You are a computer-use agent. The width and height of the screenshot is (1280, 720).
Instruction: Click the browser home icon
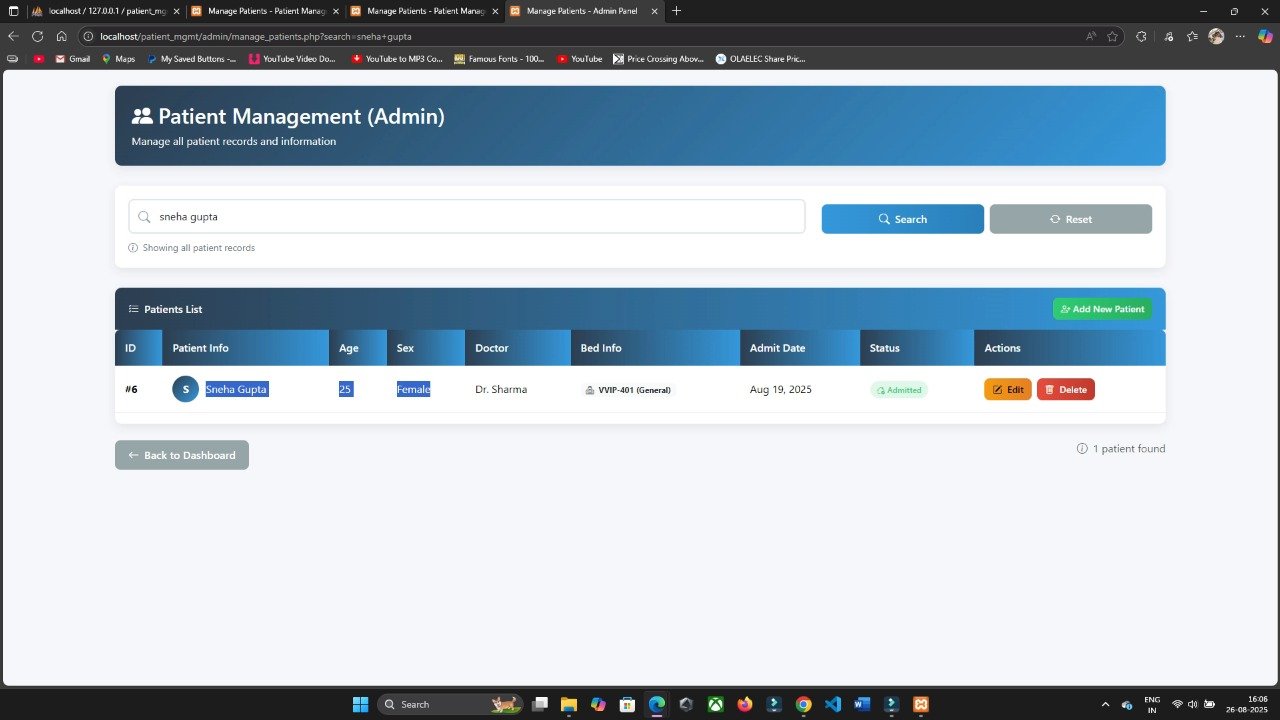(61, 36)
